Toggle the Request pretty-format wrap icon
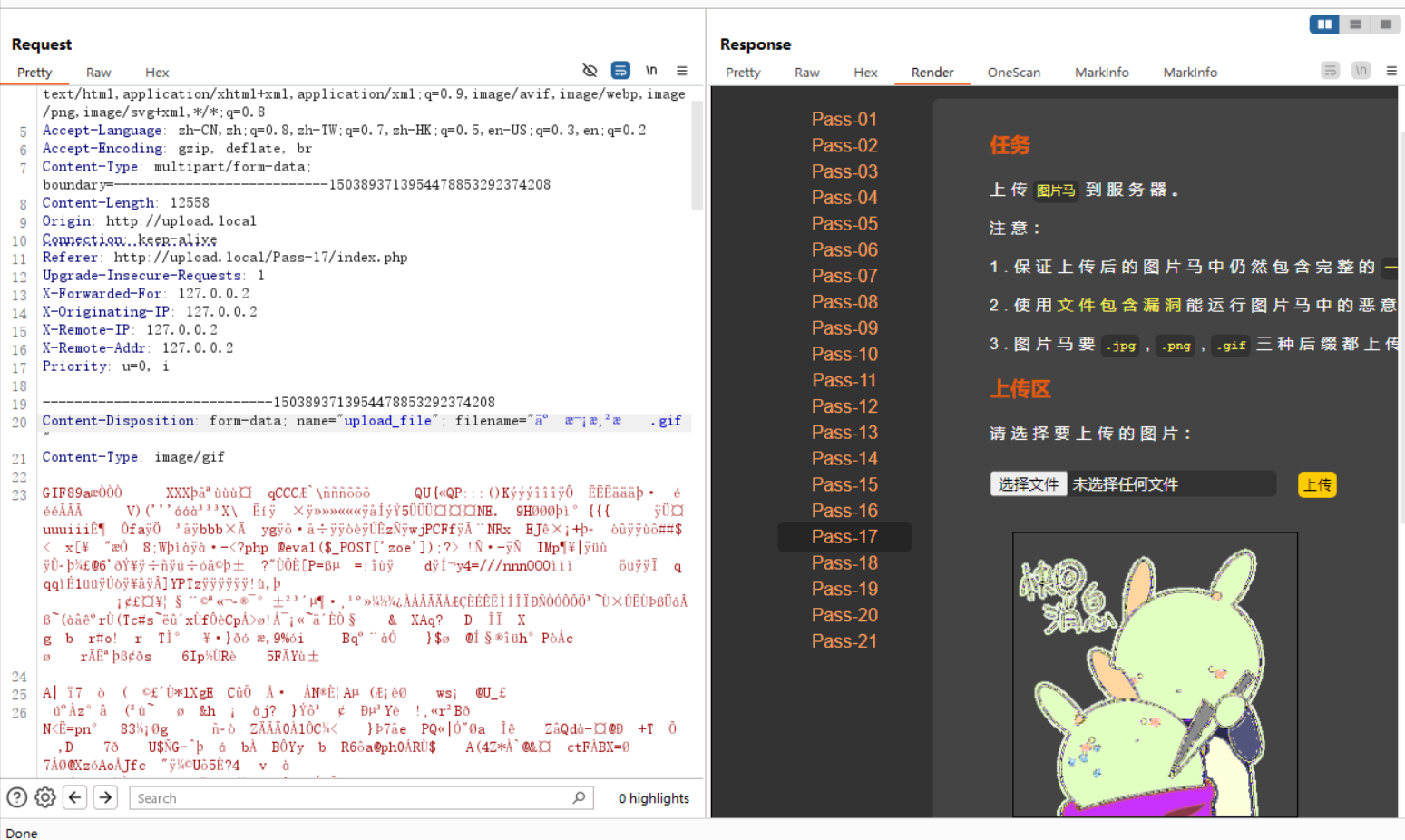The height and width of the screenshot is (840, 1405). (620, 71)
